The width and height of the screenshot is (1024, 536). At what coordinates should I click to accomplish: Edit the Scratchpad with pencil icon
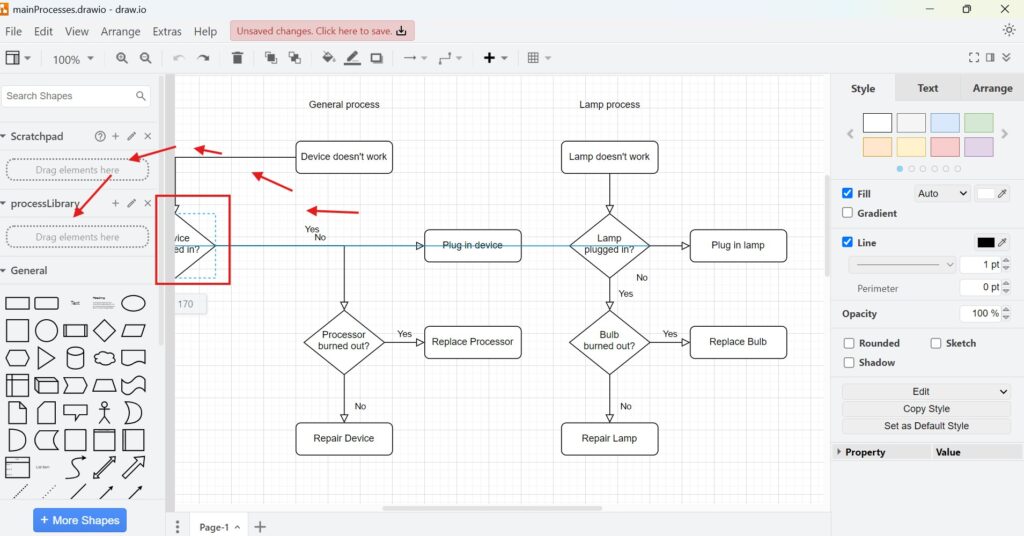(131, 136)
